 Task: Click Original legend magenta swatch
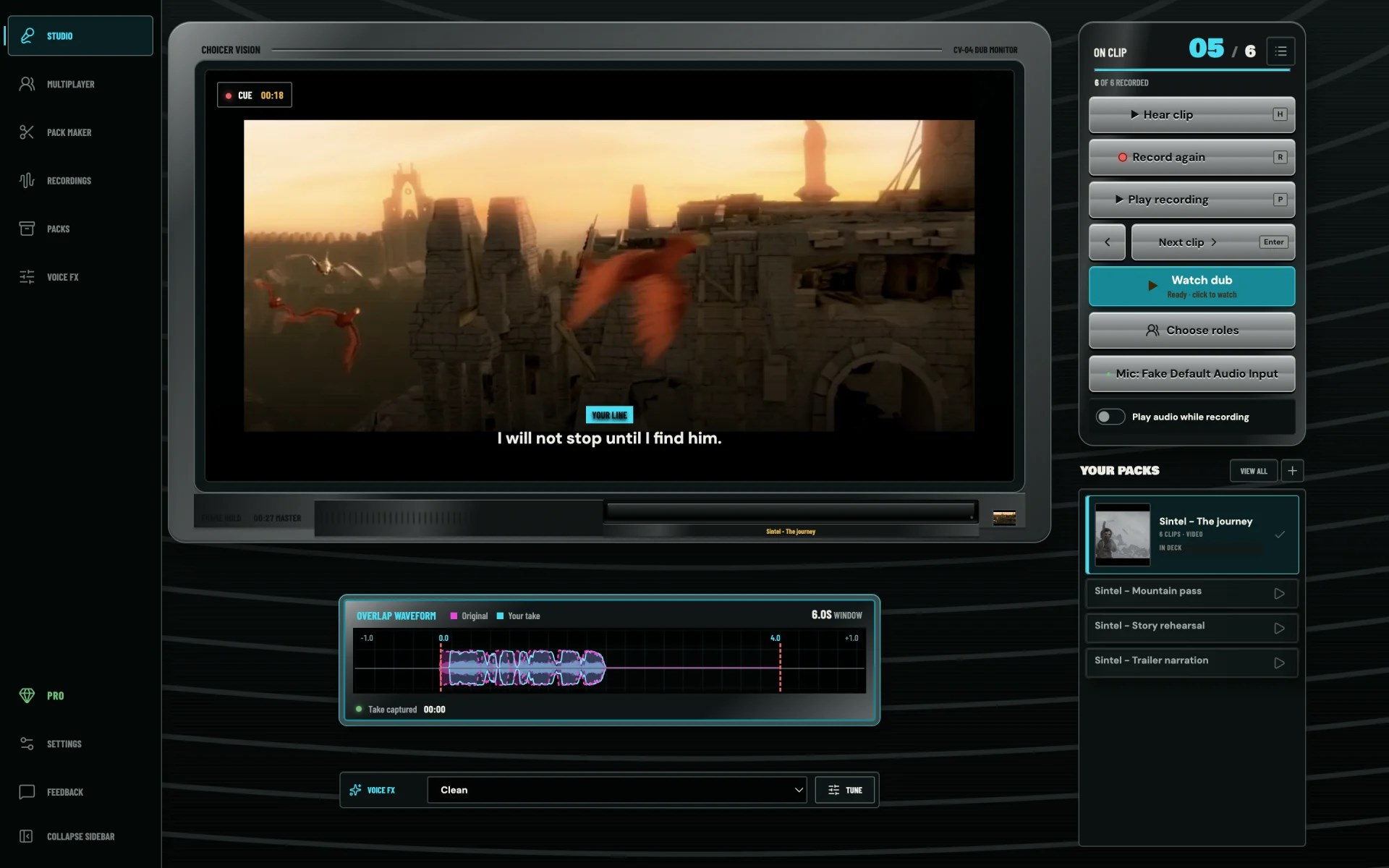[x=454, y=616]
